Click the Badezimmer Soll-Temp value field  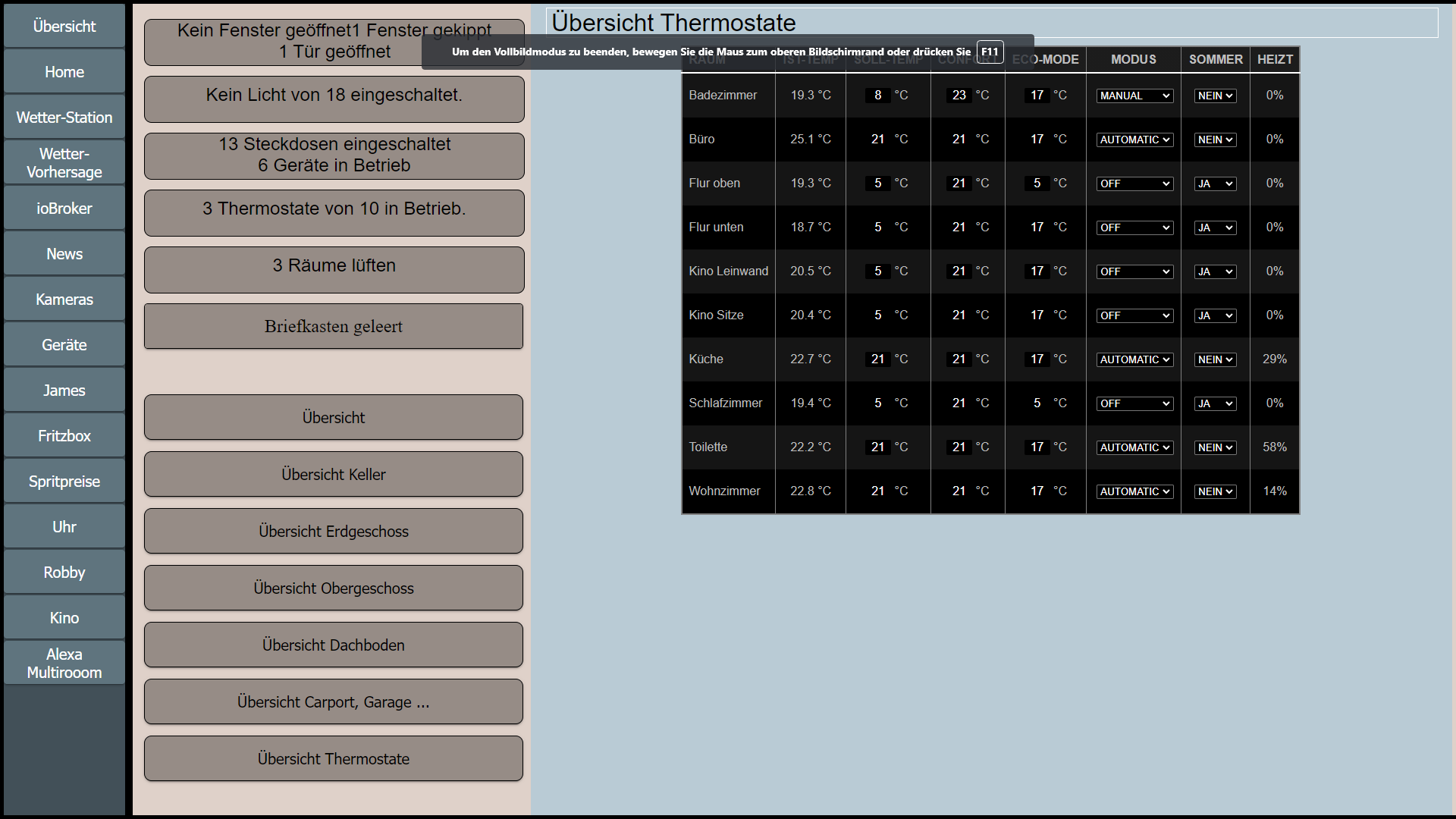[x=877, y=96]
